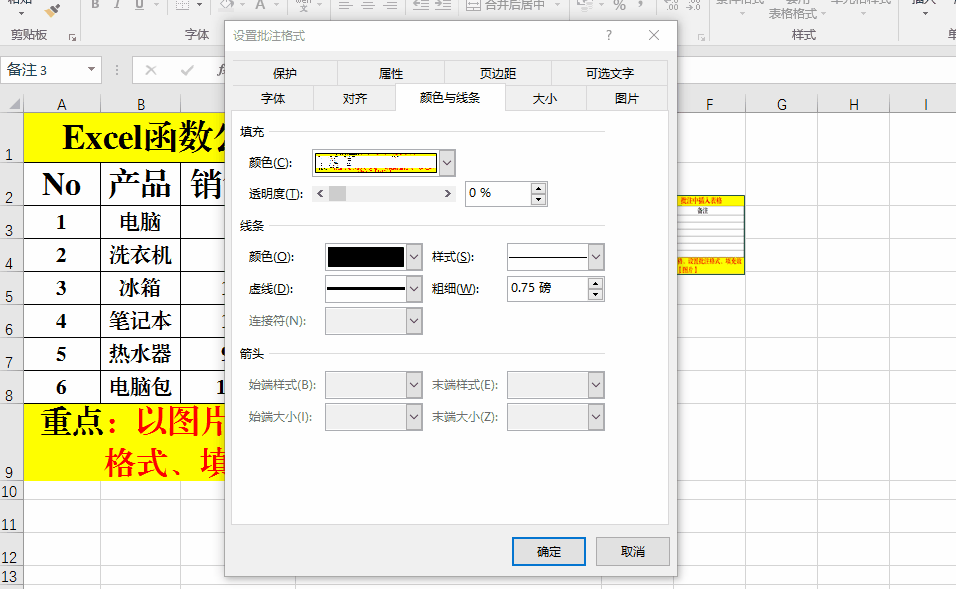This screenshot has height=589, width=956.
Task: Click the line weight 0.75 磅 field
Action: (x=548, y=288)
